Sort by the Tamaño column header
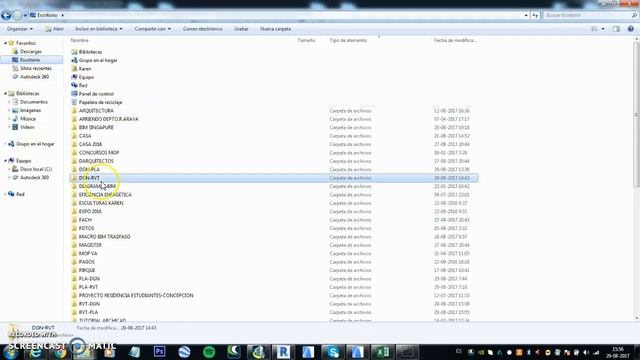Image resolution: width=640 pixels, height=360 pixels. (x=306, y=40)
